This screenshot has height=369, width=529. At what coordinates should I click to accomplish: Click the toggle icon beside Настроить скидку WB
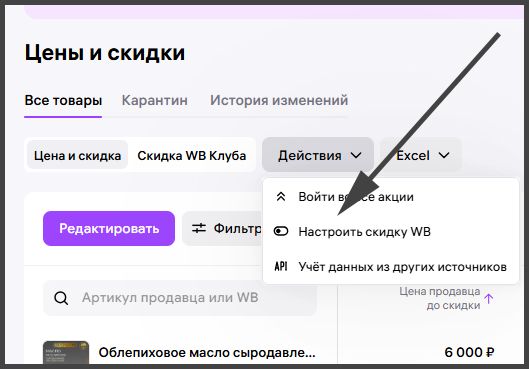[281, 231]
